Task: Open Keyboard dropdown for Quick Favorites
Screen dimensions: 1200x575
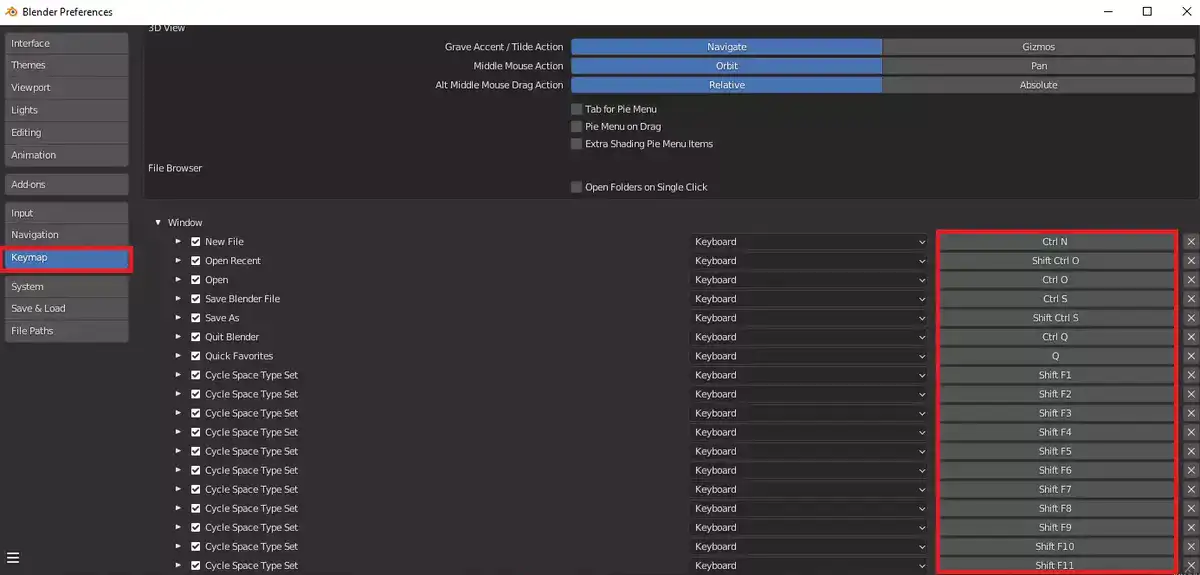Action: [x=810, y=356]
